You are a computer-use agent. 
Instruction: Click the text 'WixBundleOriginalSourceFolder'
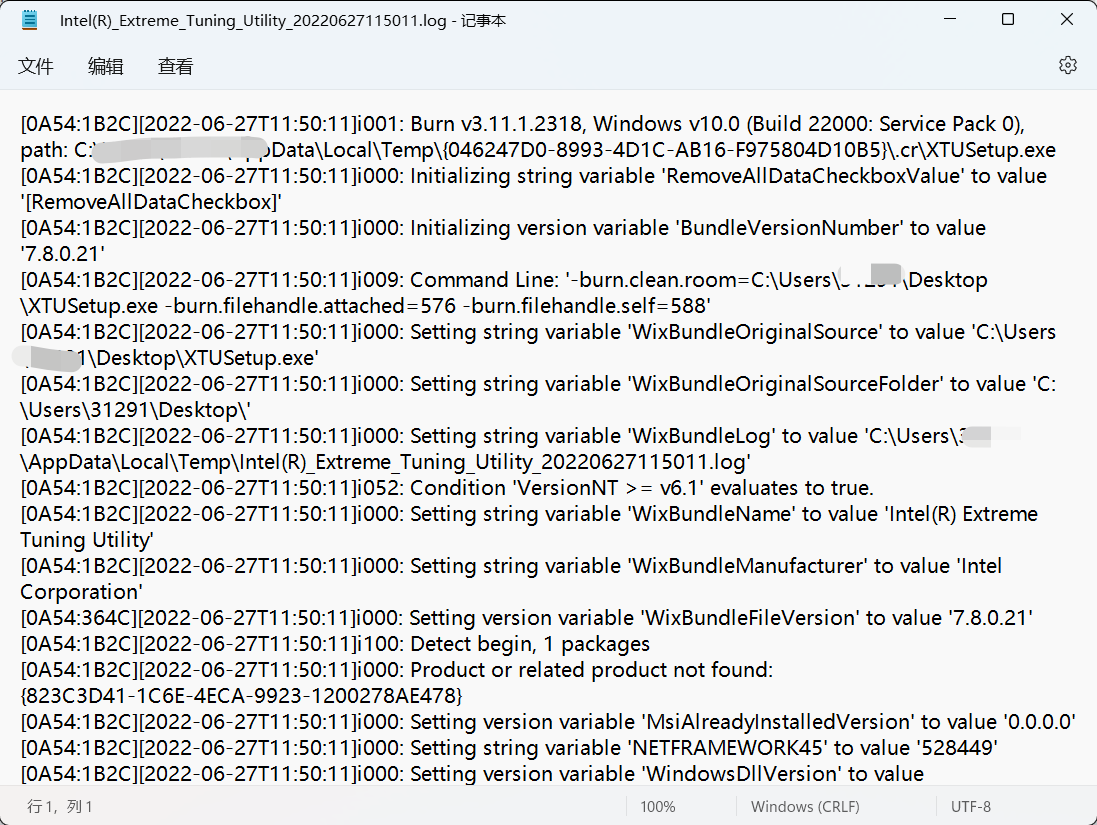point(785,383)
